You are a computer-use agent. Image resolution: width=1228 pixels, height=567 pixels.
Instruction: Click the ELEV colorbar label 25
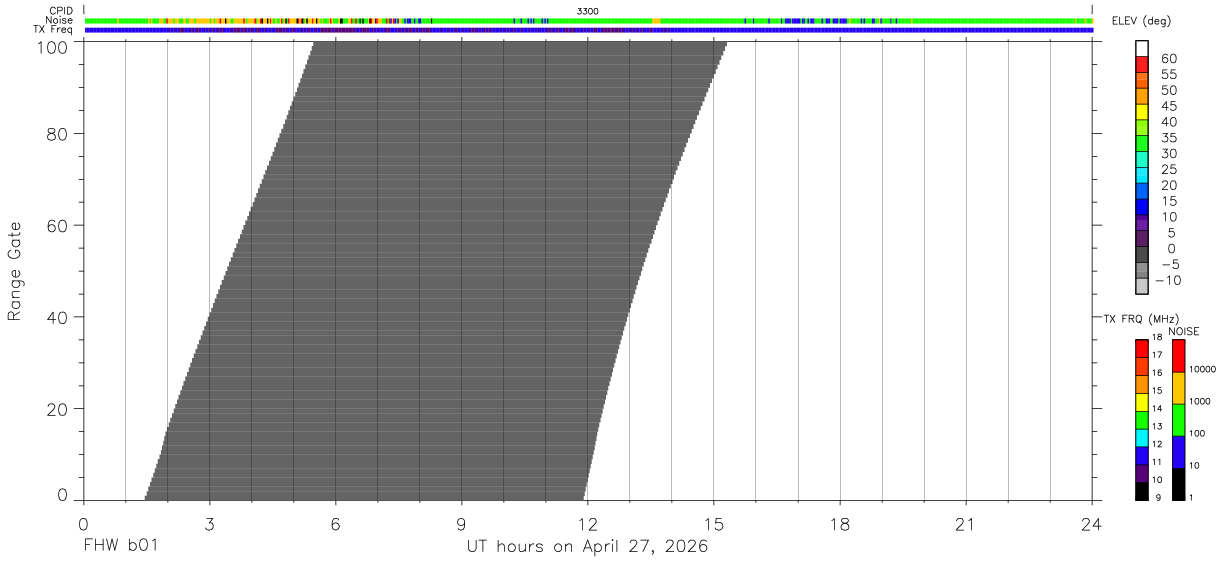pos(1170,169)
